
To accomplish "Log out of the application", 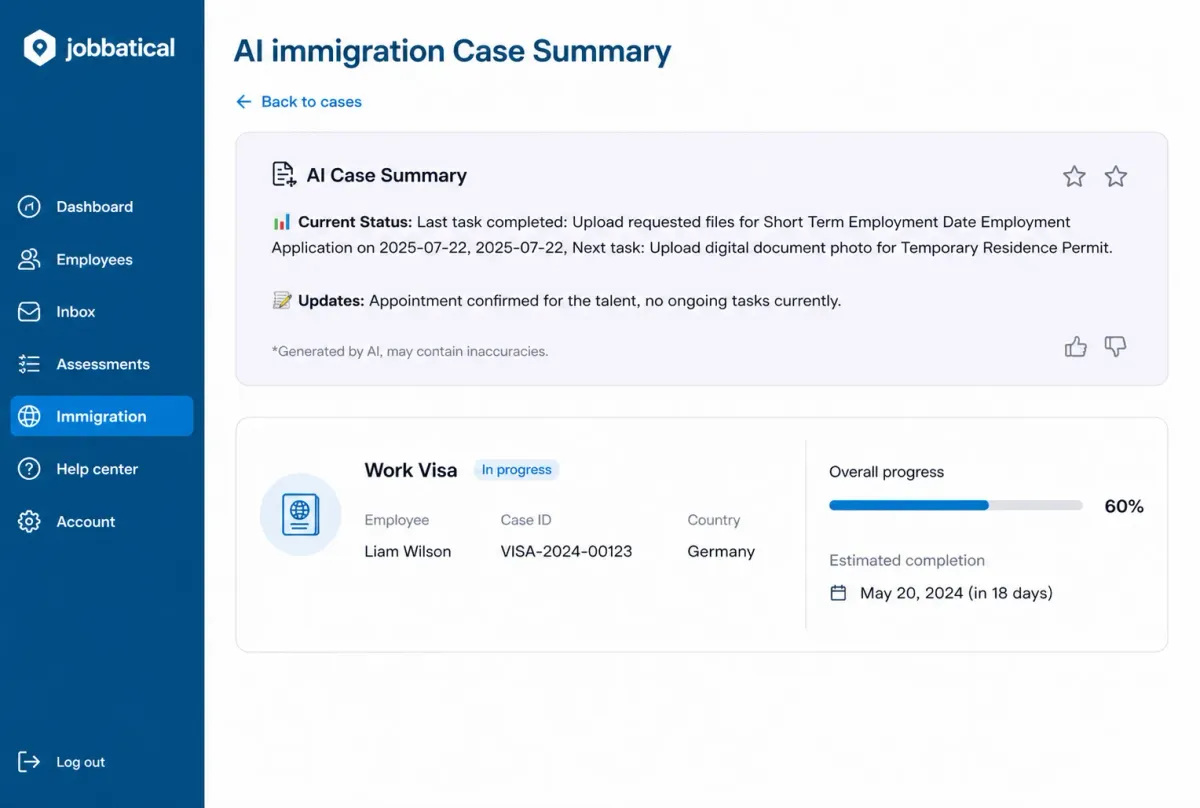I will (x=62, y=762).
